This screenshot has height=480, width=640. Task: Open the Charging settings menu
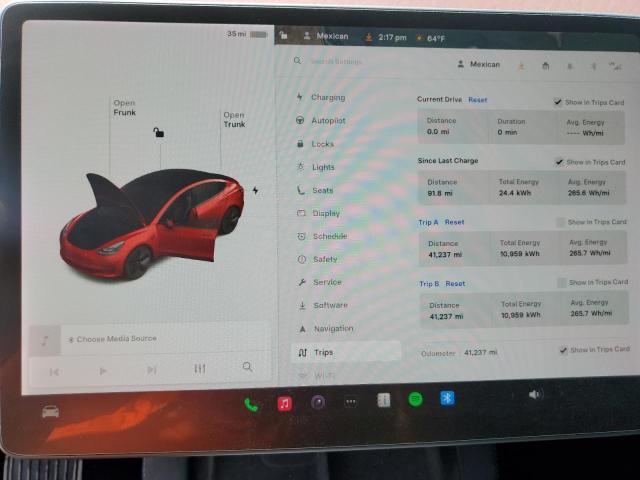(x=321, y=98)
